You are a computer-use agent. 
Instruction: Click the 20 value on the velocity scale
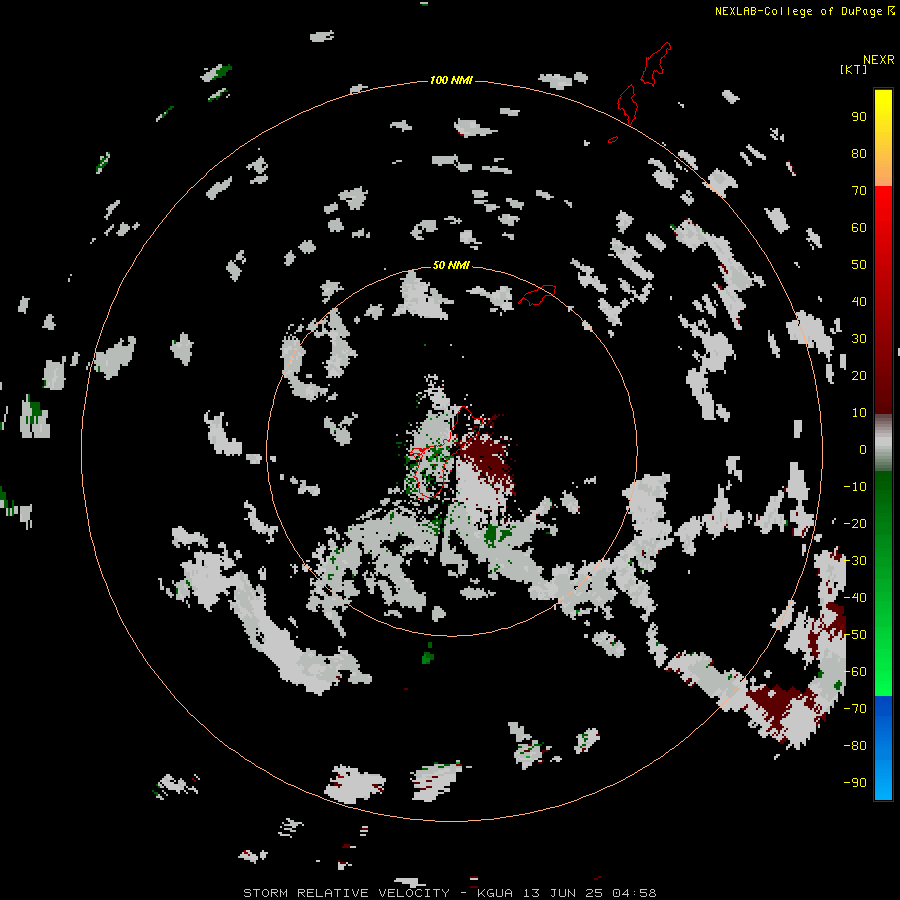pos(859,376)
